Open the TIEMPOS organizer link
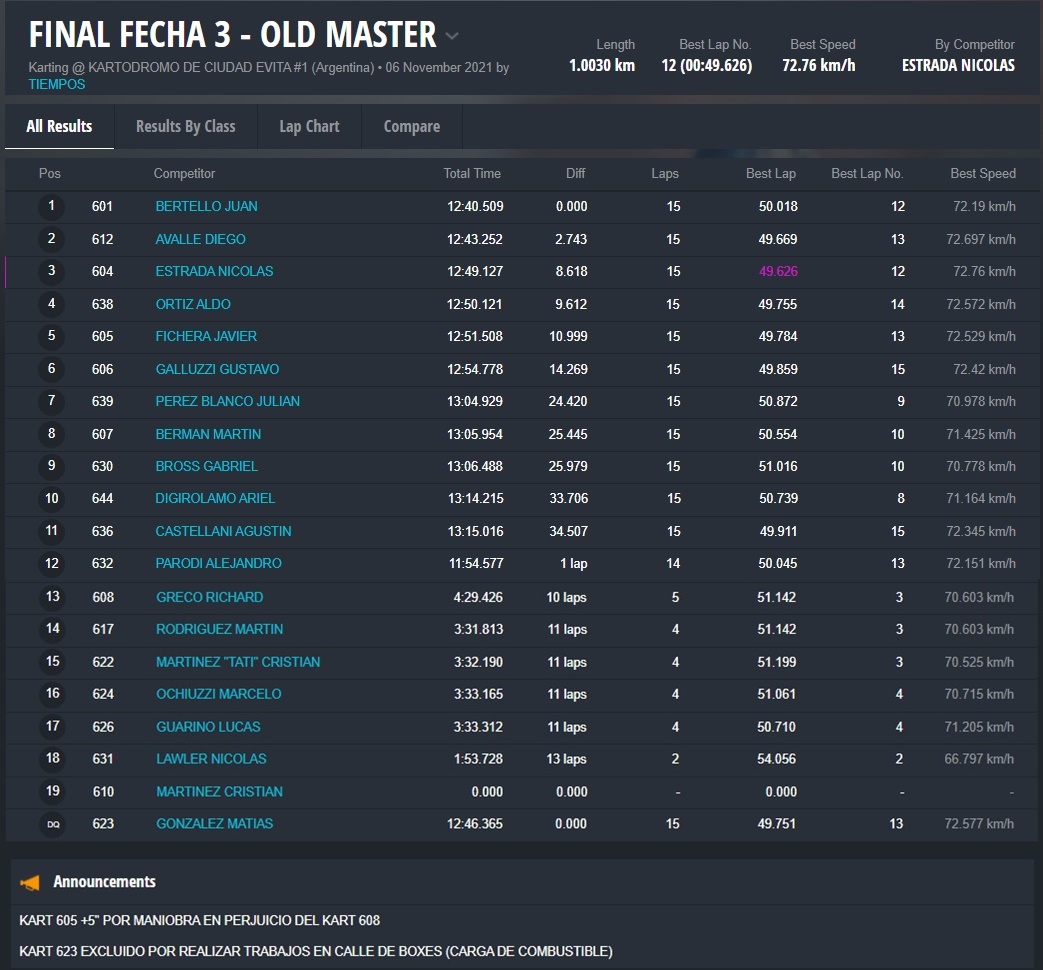Image resolution: width=1043 pixels, height=970 pixels. click(57, 85)
